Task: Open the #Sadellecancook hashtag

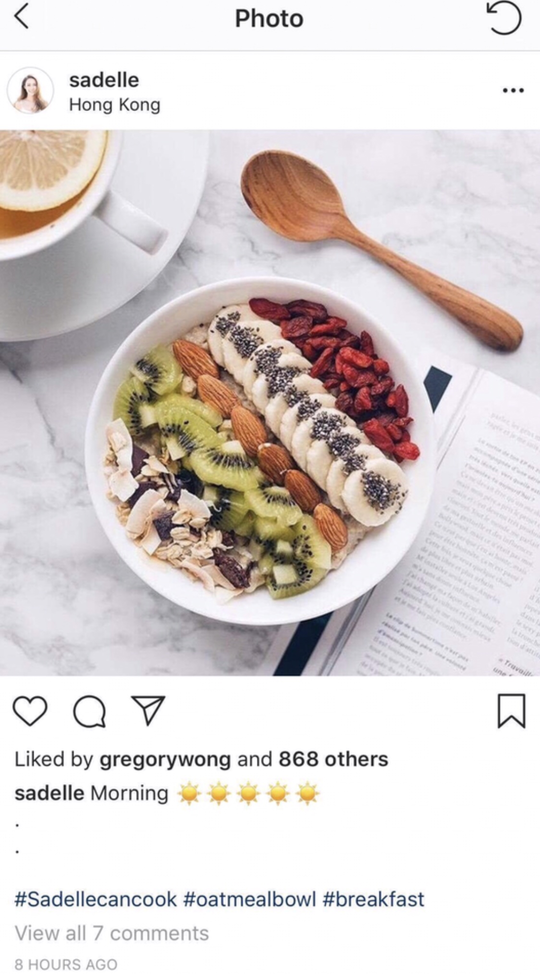Action: pos(96,899)
